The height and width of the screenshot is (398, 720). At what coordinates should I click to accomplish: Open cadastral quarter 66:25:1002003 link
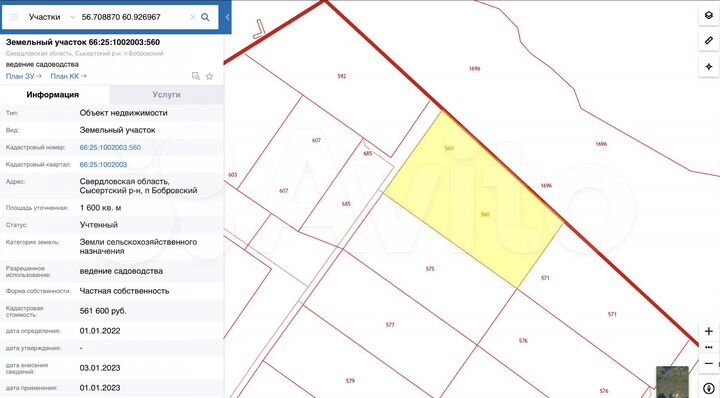click(103, 164)
